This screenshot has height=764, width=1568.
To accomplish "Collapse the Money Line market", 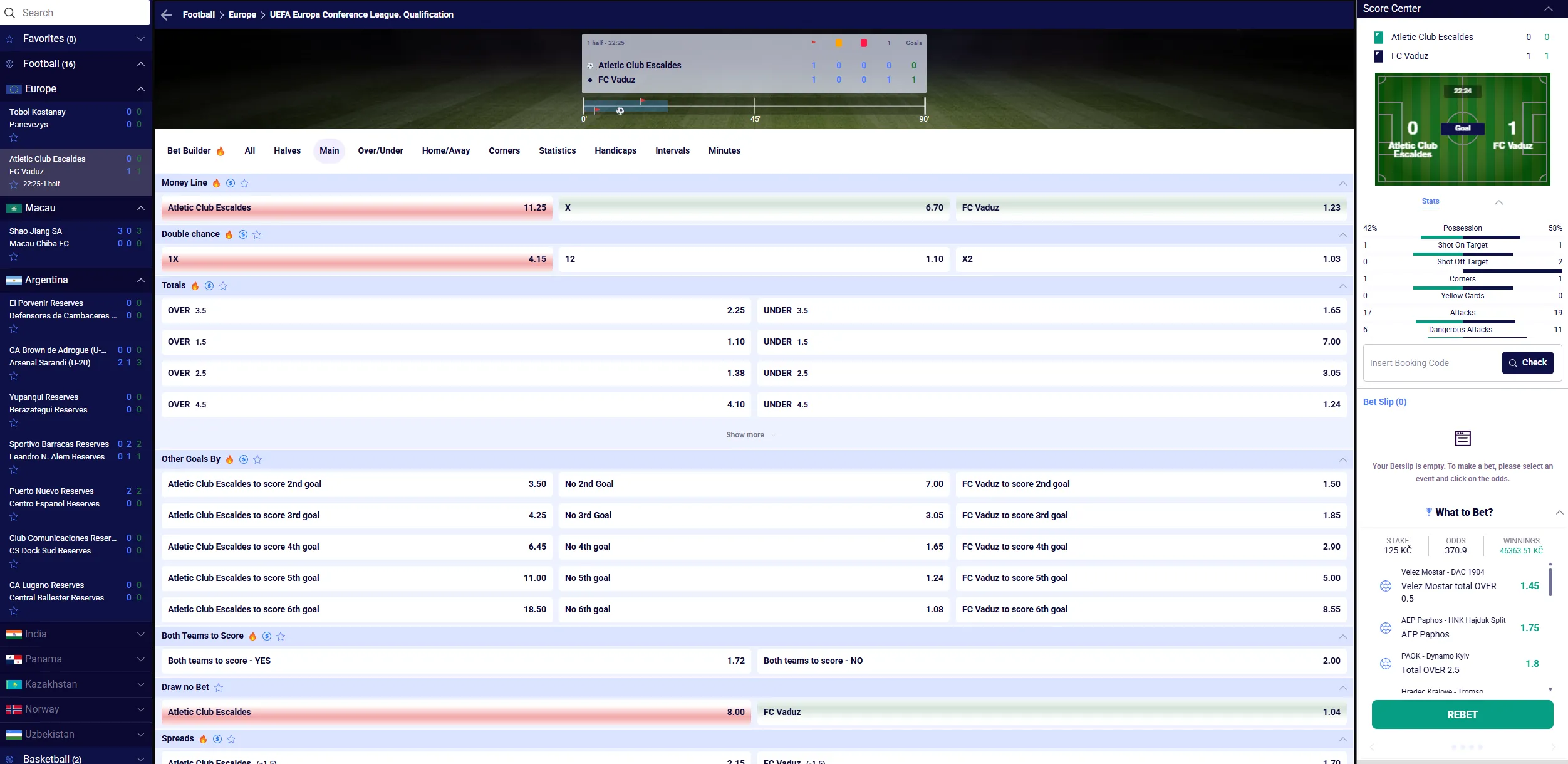I will pyautogui.click(x=1342, y=183).
